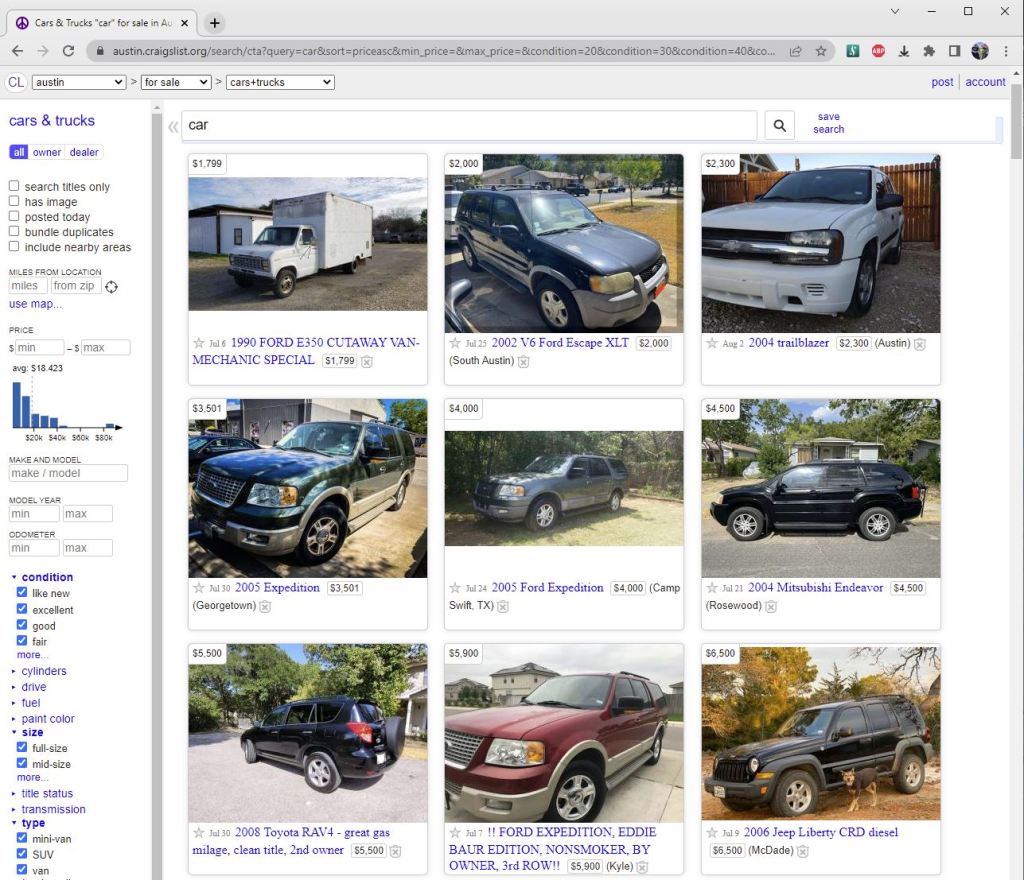Check the posted today filter

[x=14, y=216]
